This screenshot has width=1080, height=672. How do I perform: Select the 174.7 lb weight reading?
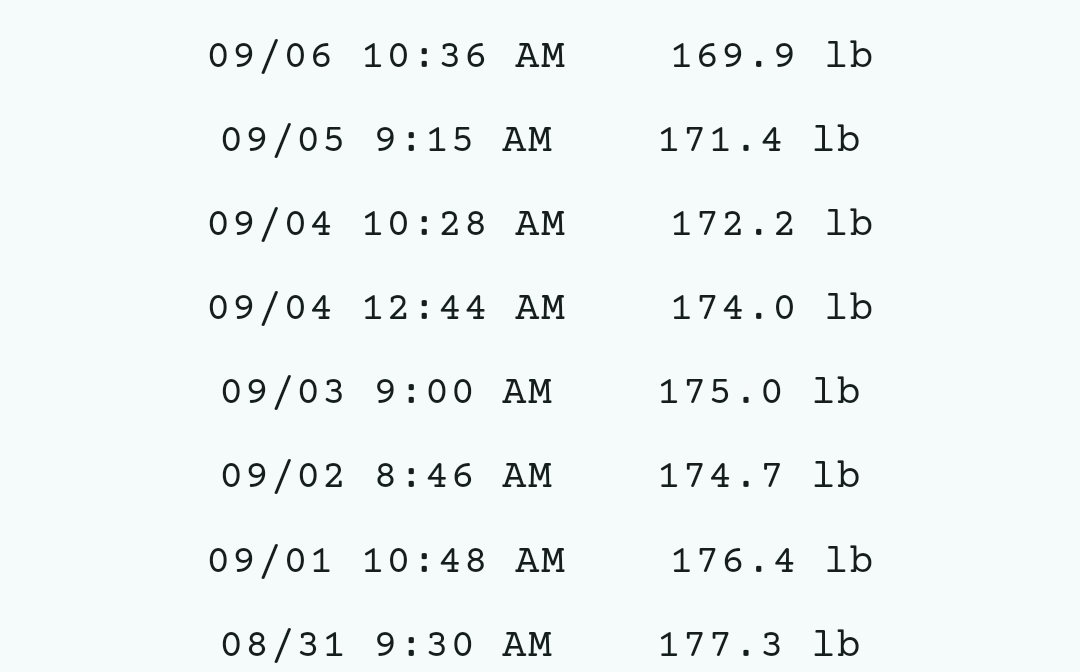click(x=759, y=476)
